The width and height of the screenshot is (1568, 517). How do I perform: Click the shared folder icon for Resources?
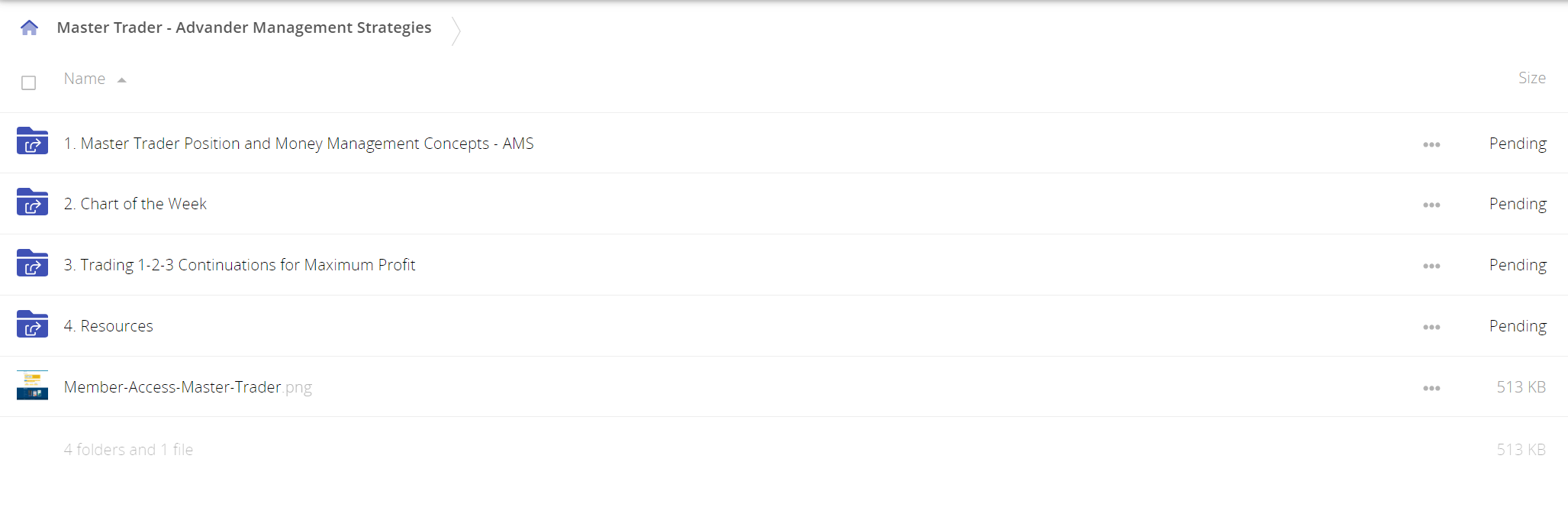point(32,325)
